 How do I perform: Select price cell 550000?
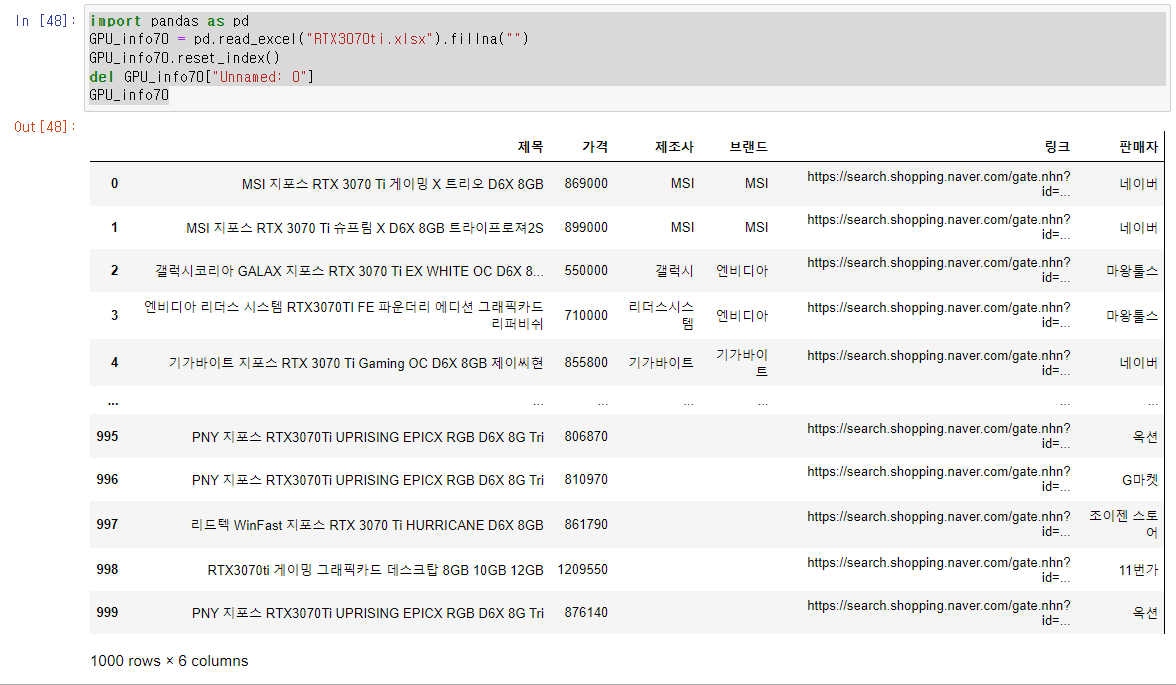coord(586,271)
